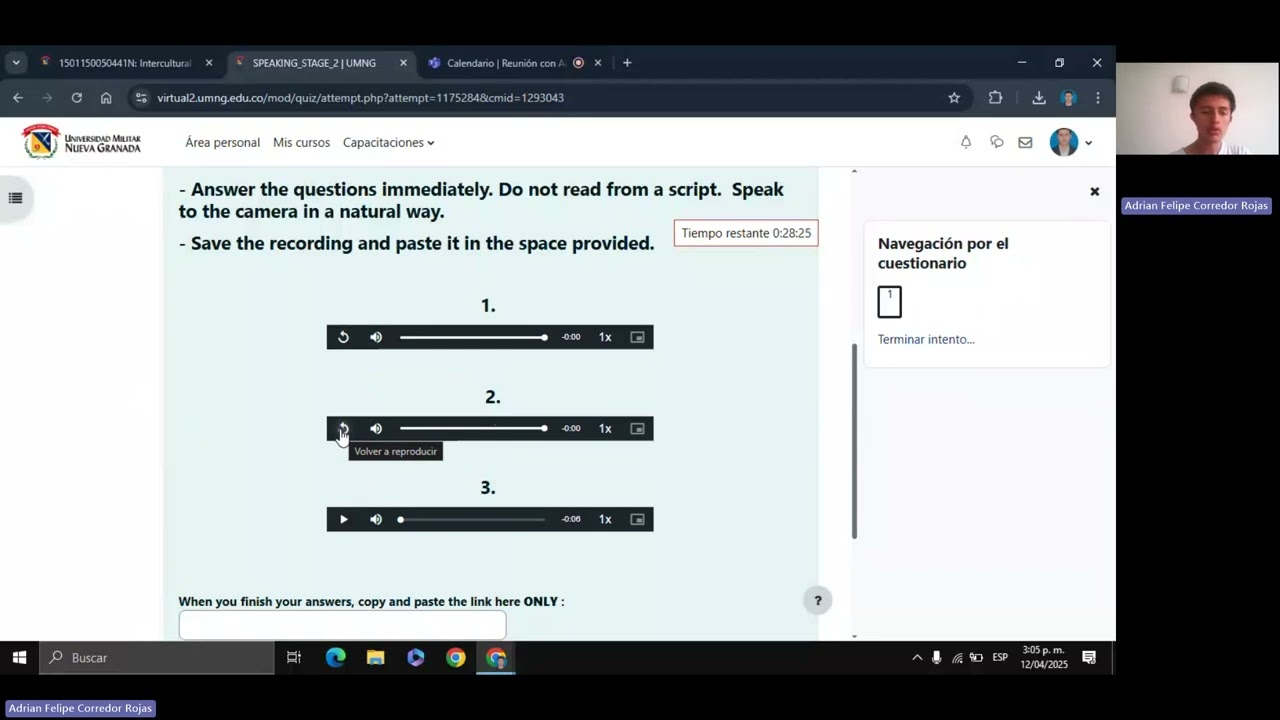The image size is (1280, 720).
Task: Click Terminar intento link
Action: pyautogui.click(x=926, y=339)
